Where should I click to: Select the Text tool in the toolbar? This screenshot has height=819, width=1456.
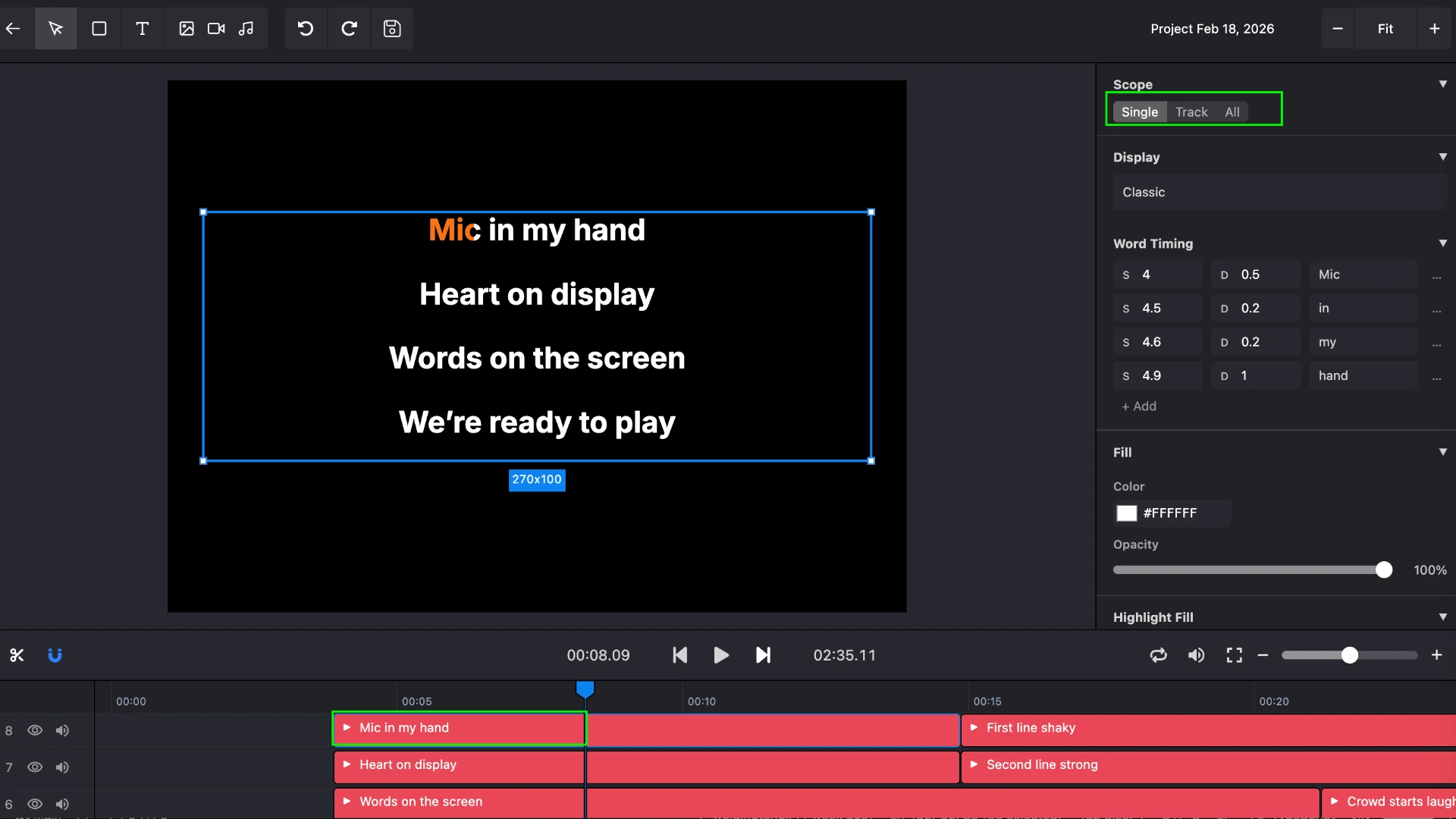click(143, 29)
